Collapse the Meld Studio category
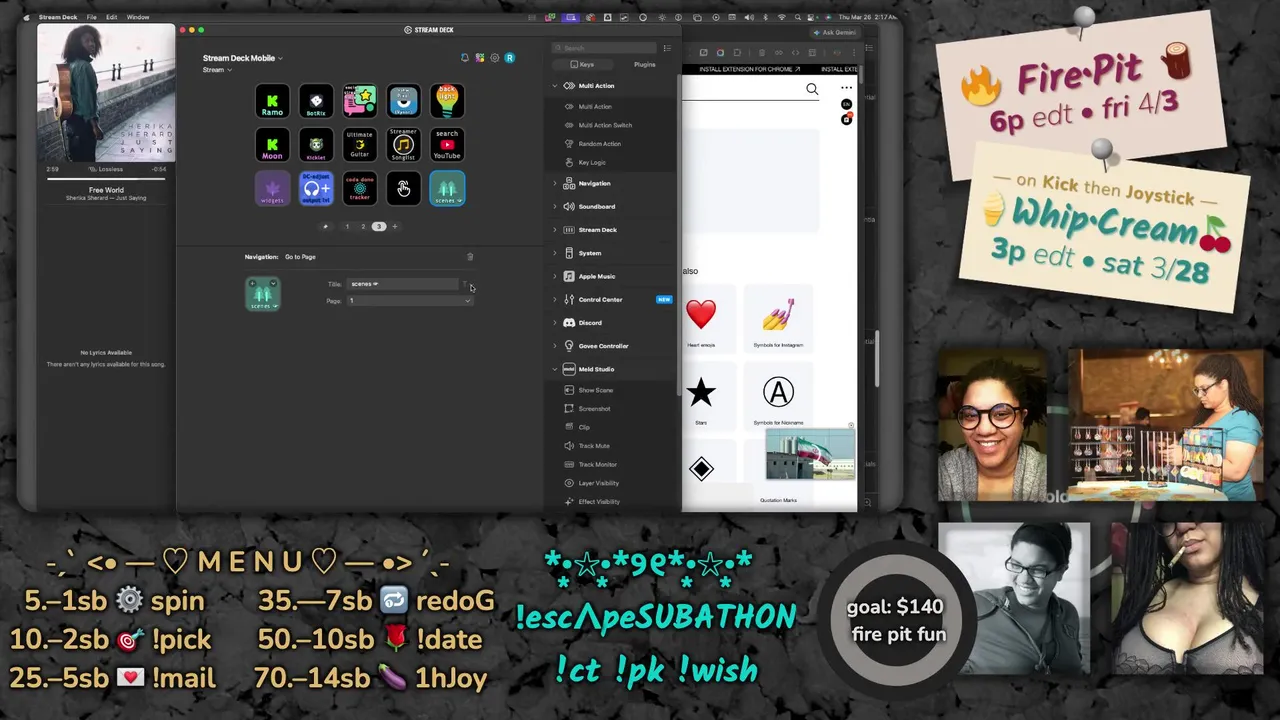Image resolution: width=1280 pixels, height=720 pixels. tap(555, 369)
